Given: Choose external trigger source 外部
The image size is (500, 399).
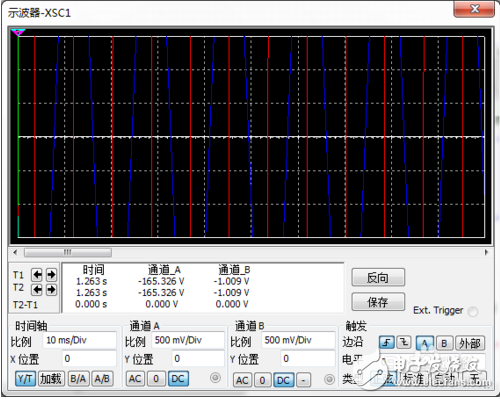Looking at the screenshot, I should click(470, 343).
